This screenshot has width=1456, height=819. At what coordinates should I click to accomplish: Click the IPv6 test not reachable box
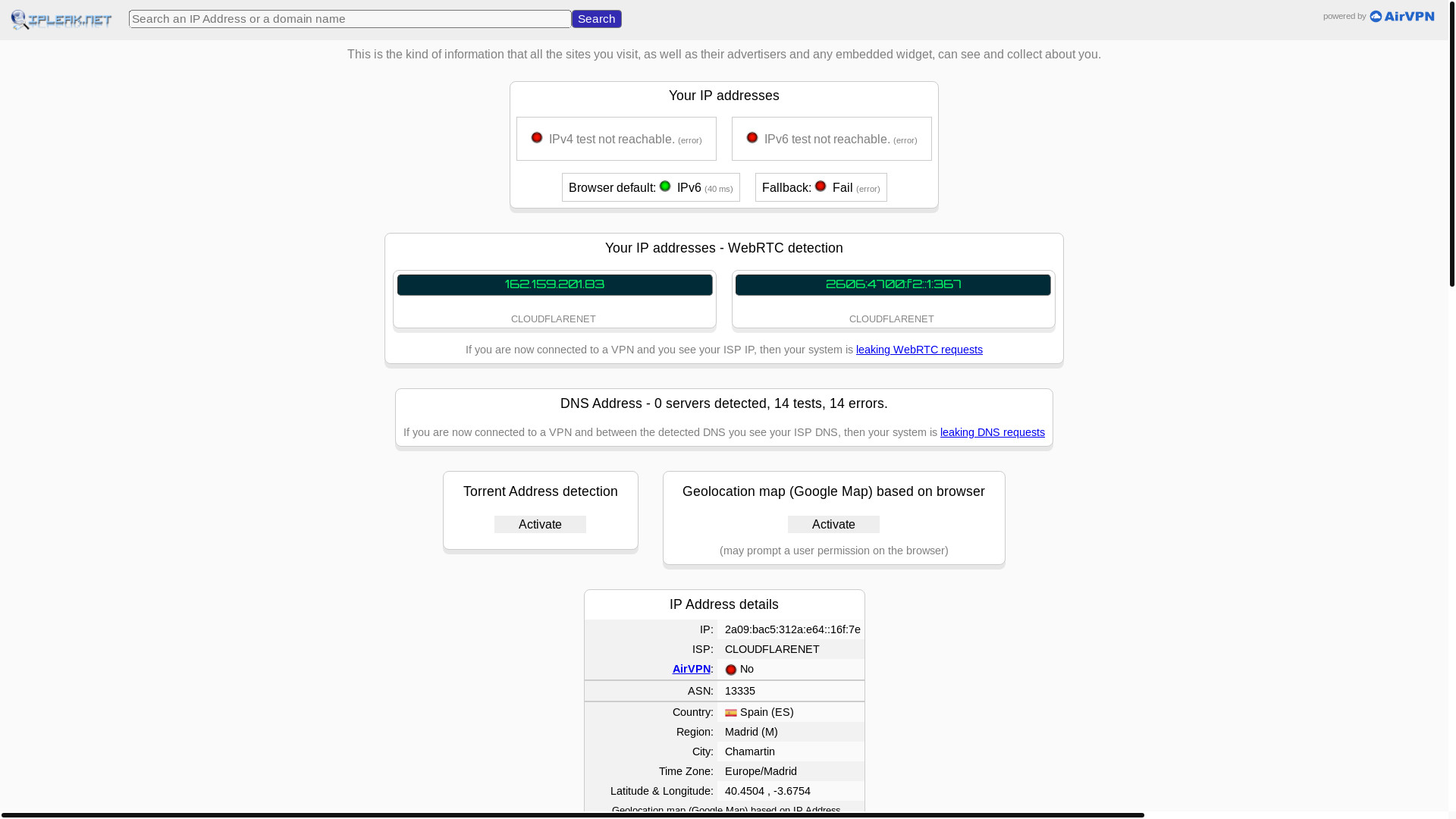[x=832, y=139]
